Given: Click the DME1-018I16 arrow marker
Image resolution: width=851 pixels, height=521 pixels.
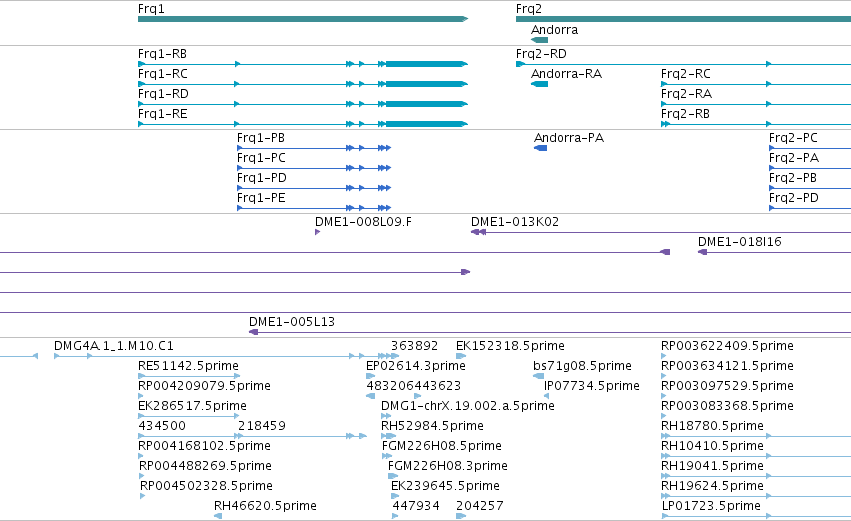Looking at the screenshot, I should pyautogui.click(x=702, y=252).
